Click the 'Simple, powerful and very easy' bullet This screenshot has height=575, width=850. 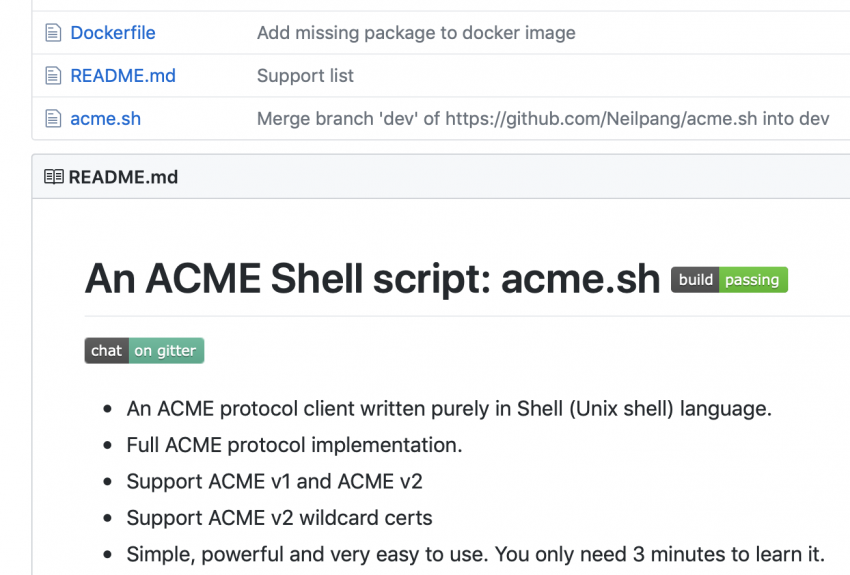click(x=475, y=554)
